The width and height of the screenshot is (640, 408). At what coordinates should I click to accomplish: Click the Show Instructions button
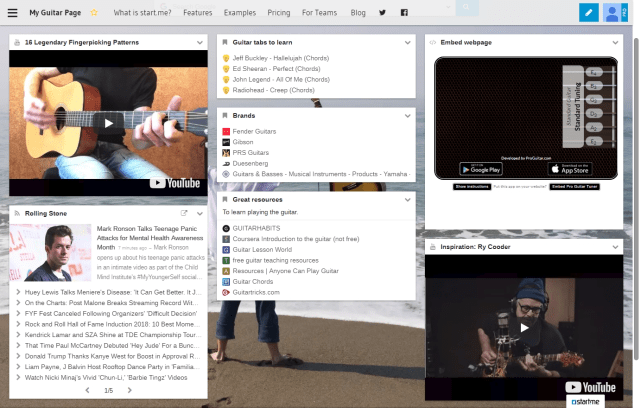point(472,186)
